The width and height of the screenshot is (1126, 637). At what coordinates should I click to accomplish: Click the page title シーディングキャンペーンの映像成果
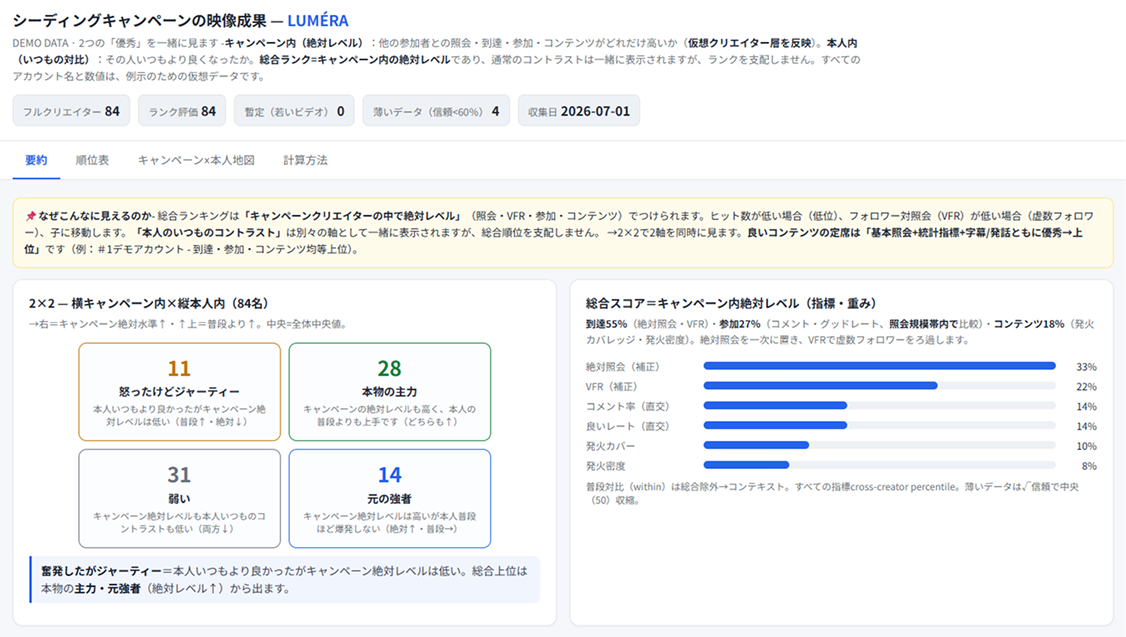(x=139, y=20)
